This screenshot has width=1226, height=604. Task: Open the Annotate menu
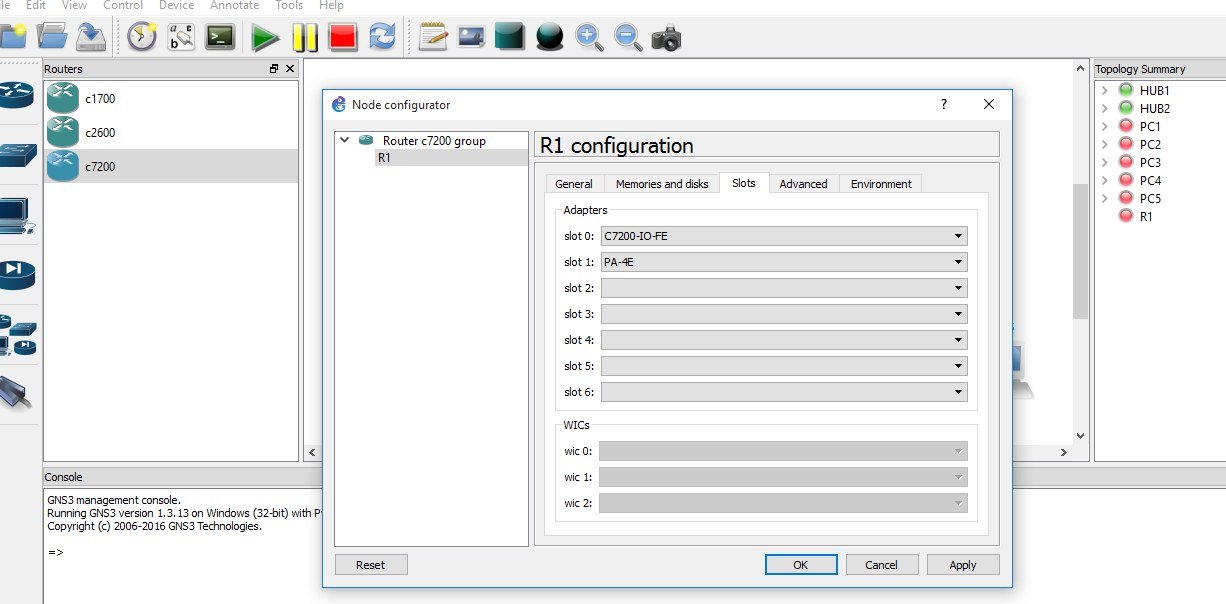point(234,5)
